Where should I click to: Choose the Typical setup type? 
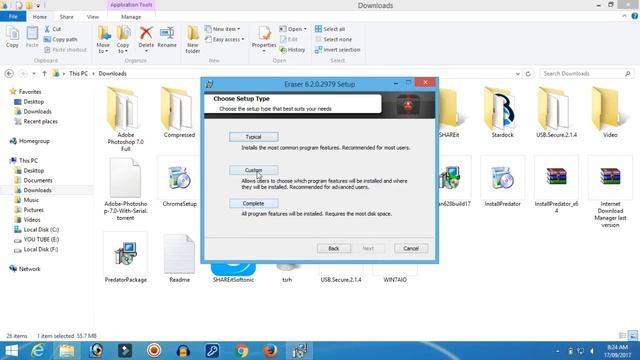point(253,137)
